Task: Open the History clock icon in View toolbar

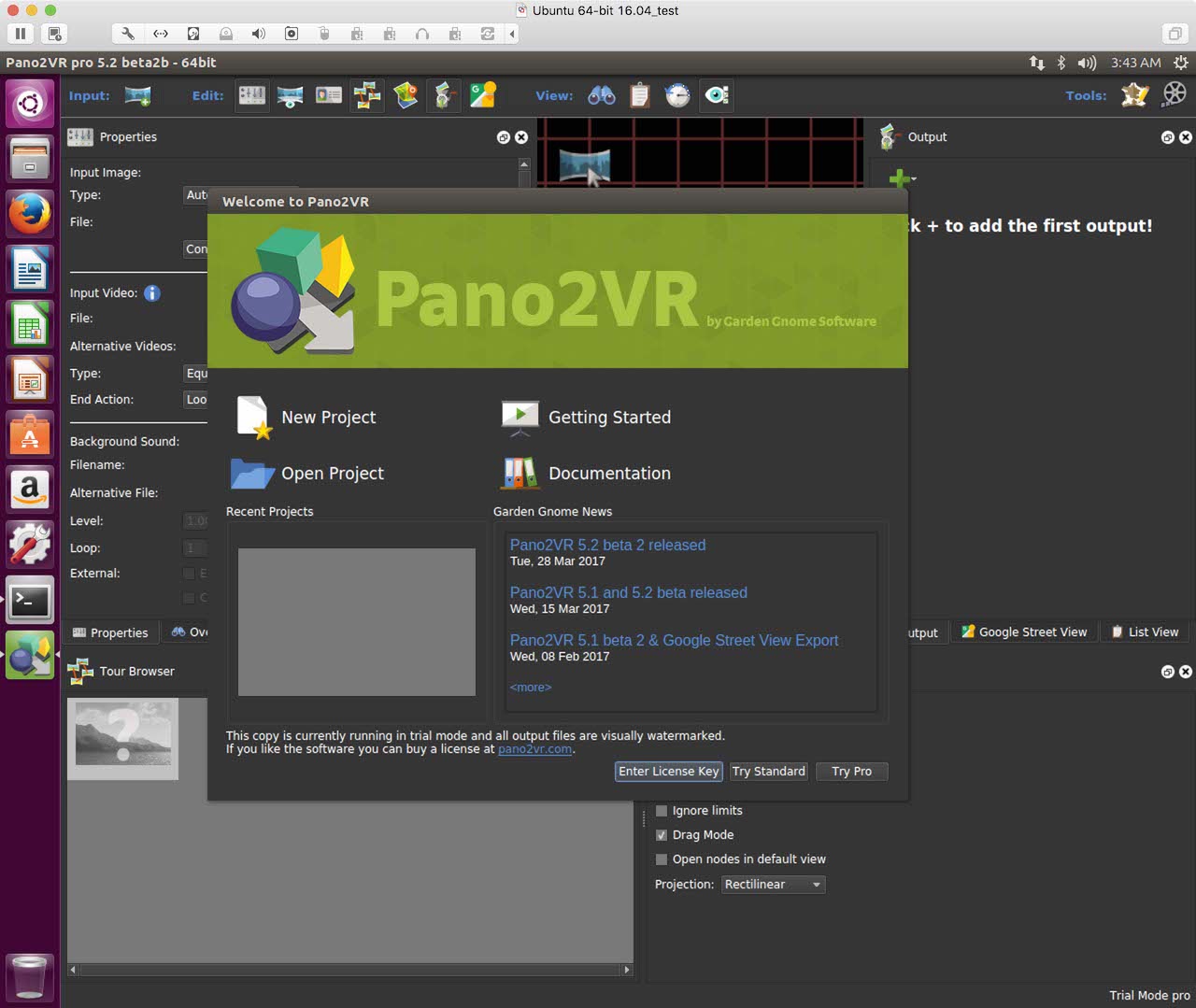Action: (677, 95)
